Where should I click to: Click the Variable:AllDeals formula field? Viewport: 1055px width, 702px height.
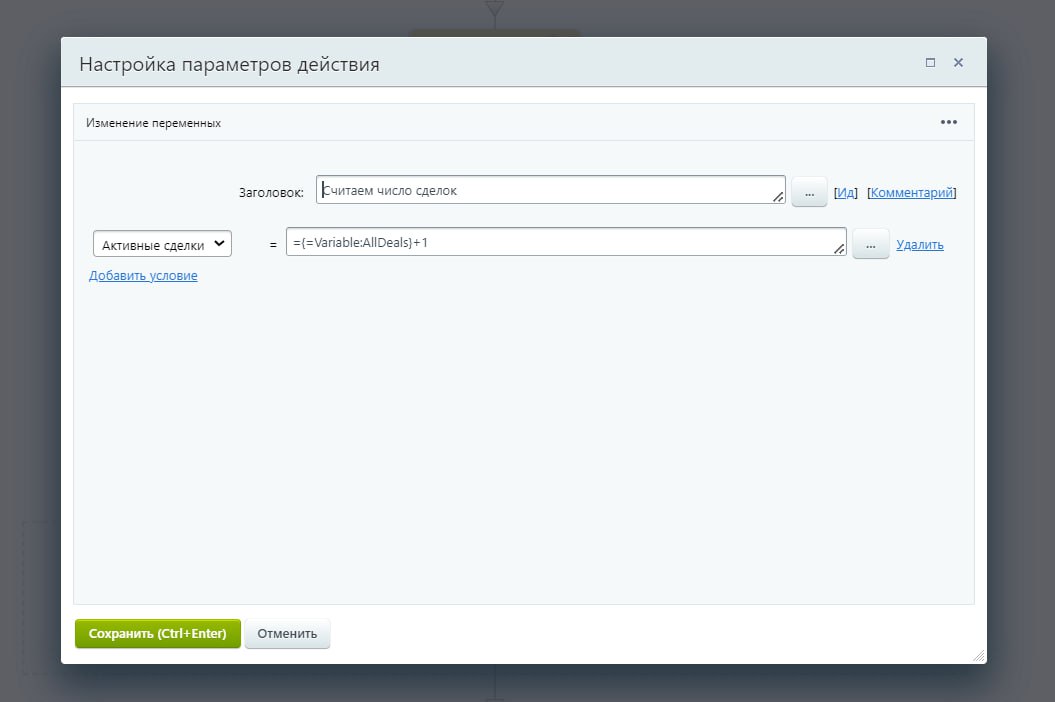[x=566, y=242]
